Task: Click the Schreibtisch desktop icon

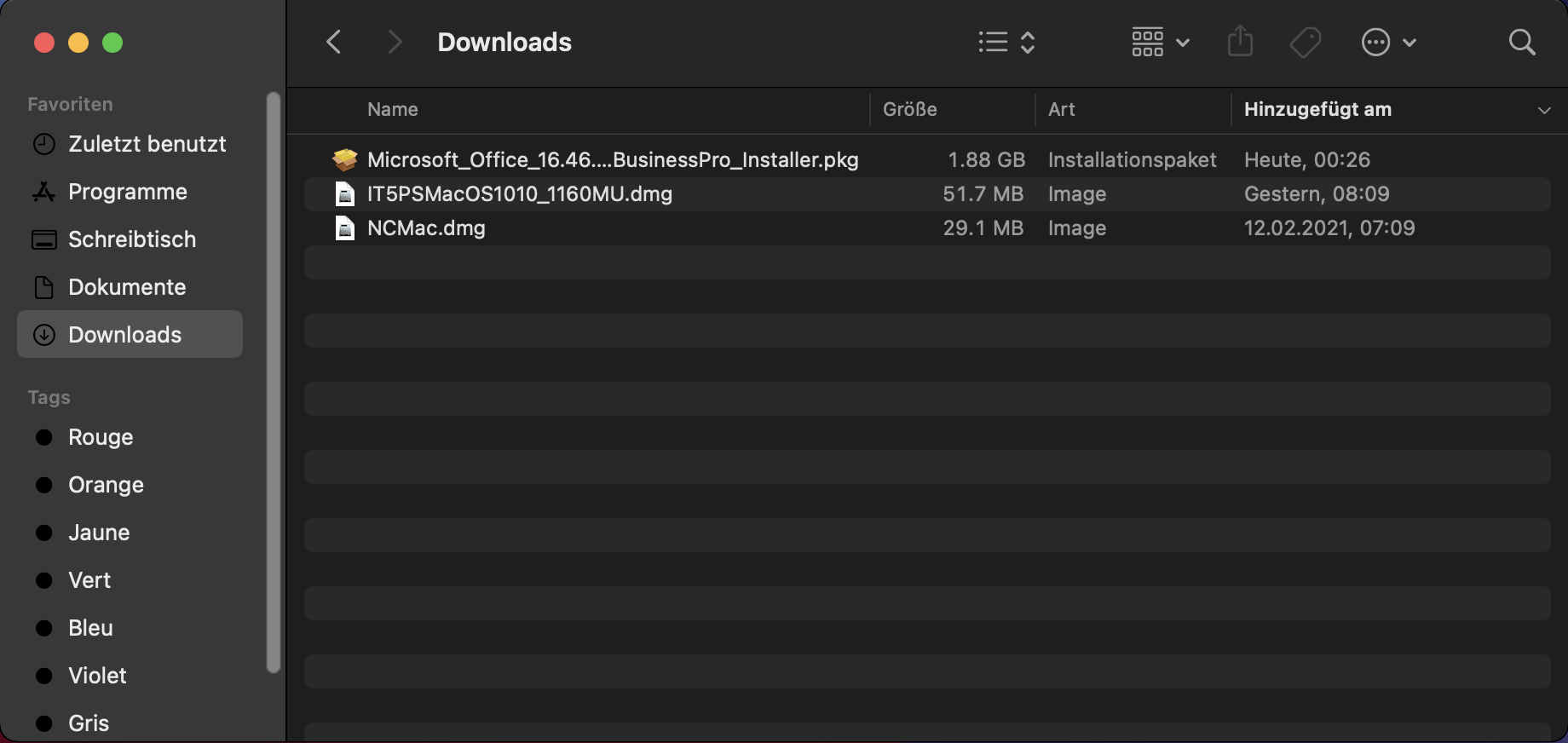Action: (44, 239)
